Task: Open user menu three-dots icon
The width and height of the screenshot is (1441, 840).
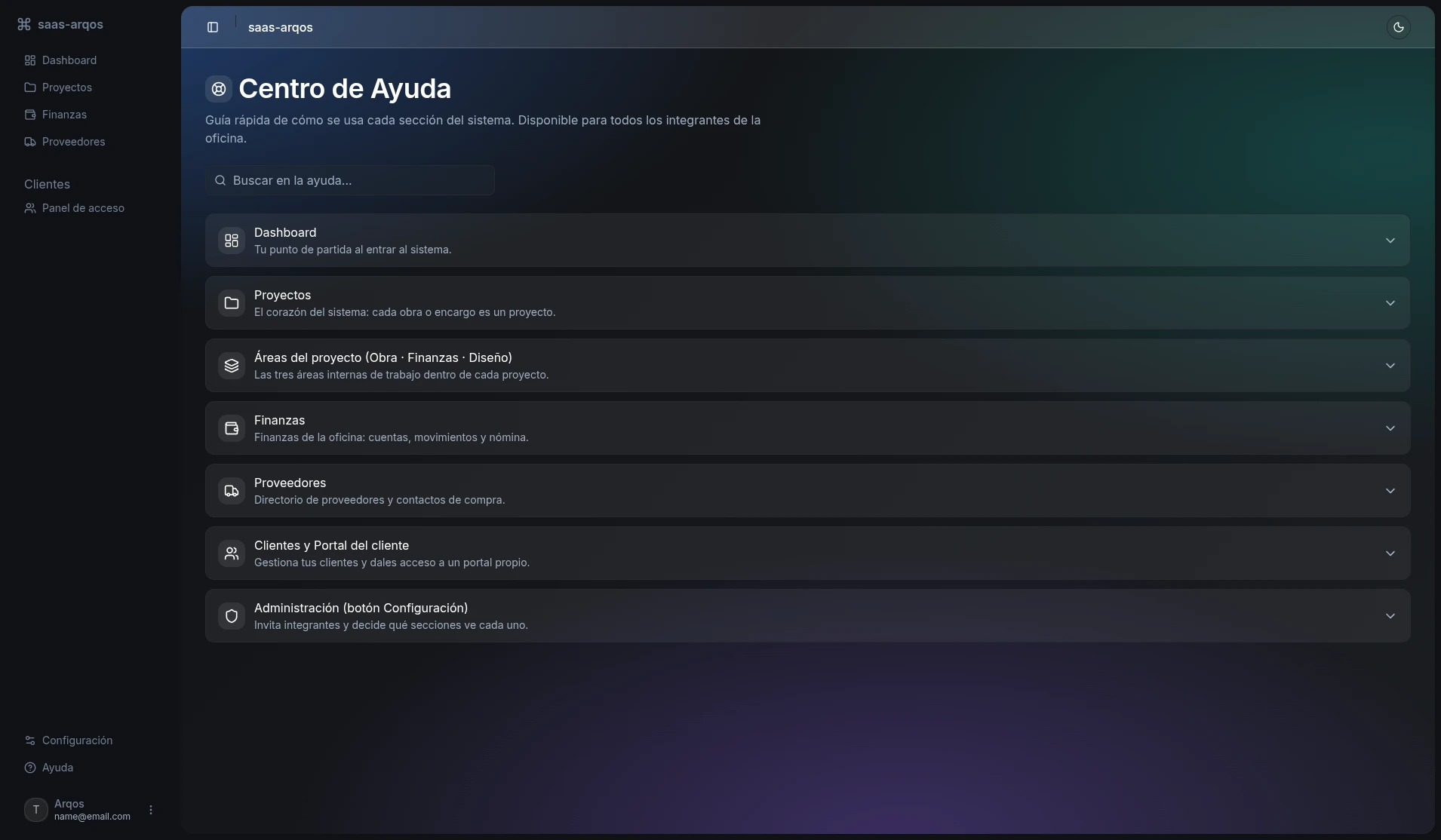Action: click(151, 810)
